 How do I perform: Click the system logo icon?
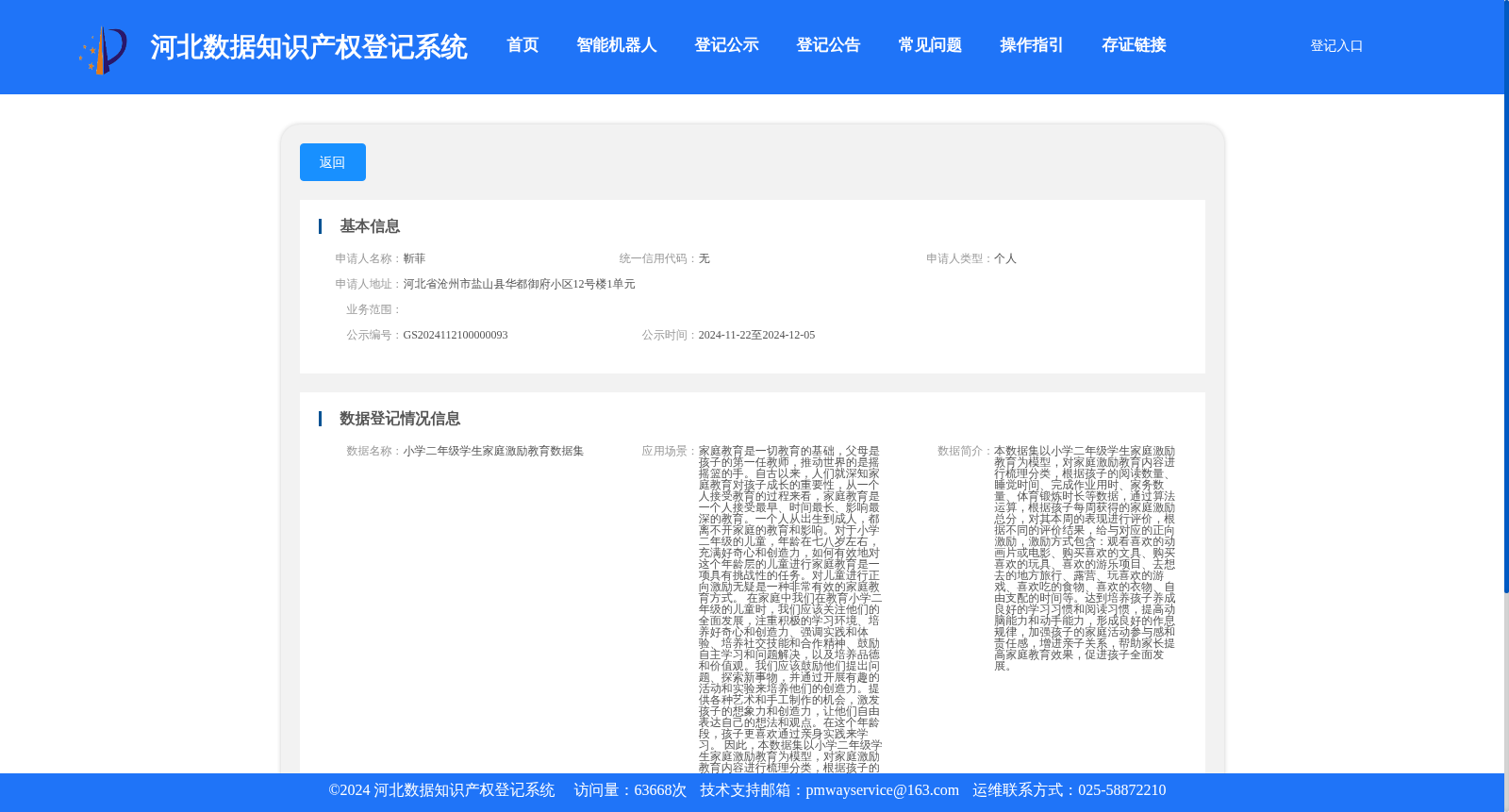(103, 49)
